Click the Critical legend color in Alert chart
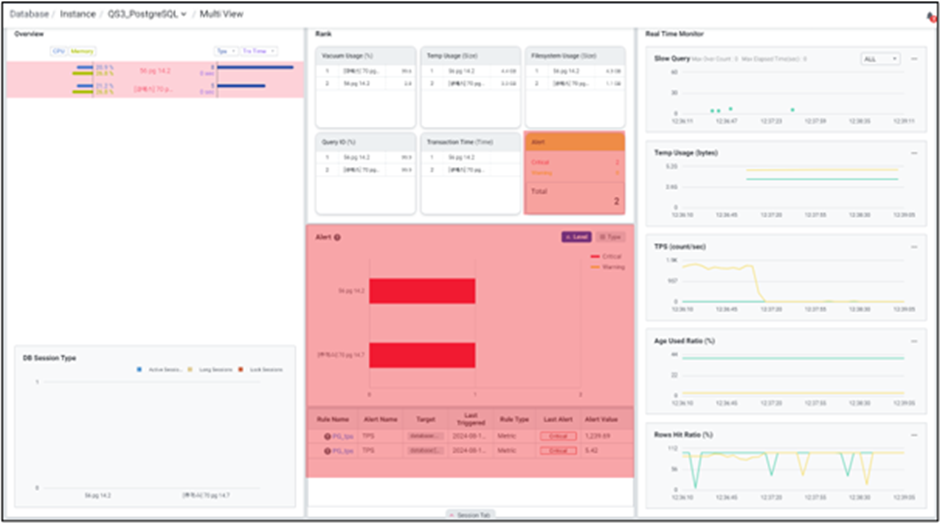The width and height of the screenshot is (940, 523). pos(595,257)
